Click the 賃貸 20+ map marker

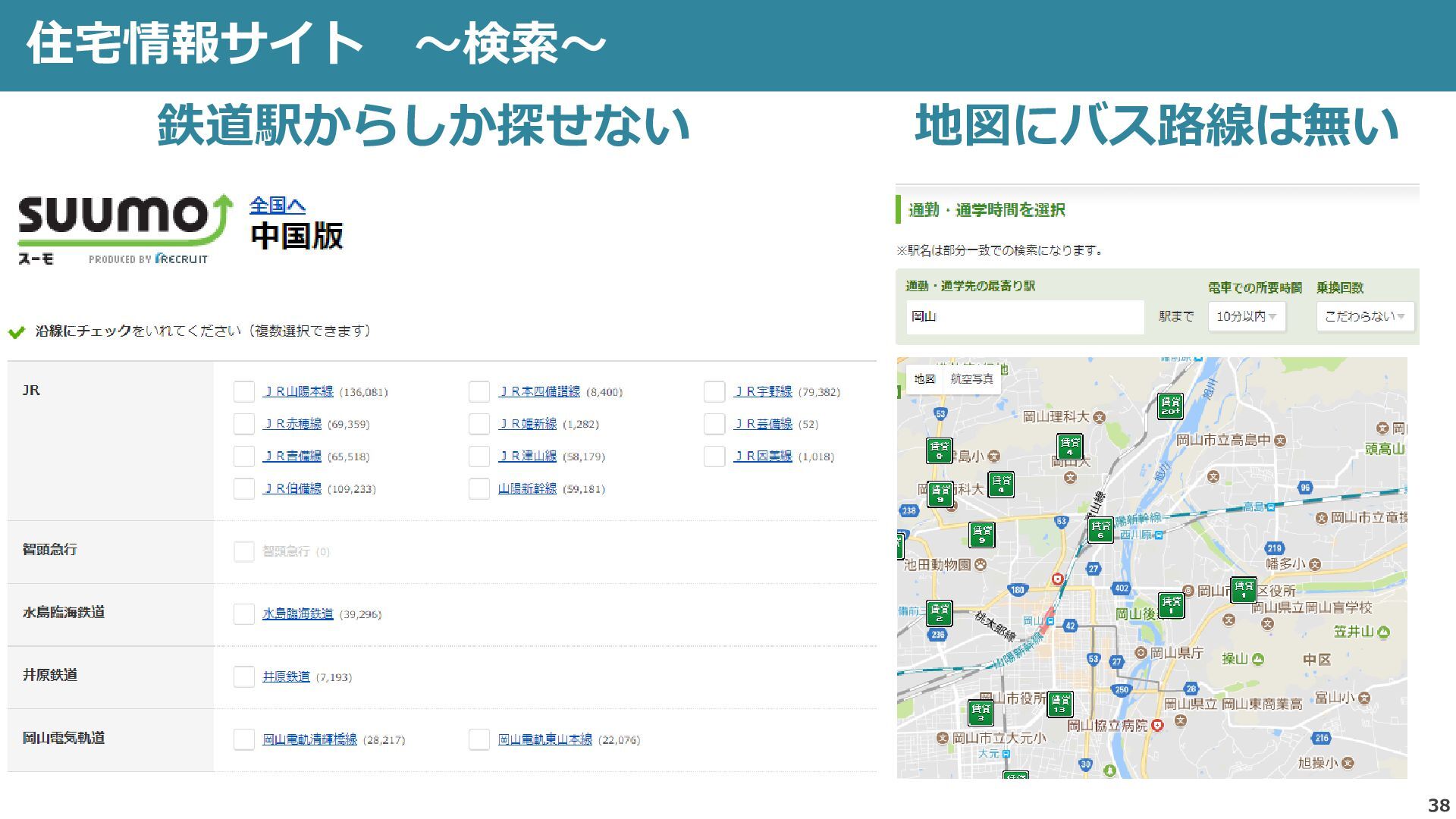(x=1171, y=406)
